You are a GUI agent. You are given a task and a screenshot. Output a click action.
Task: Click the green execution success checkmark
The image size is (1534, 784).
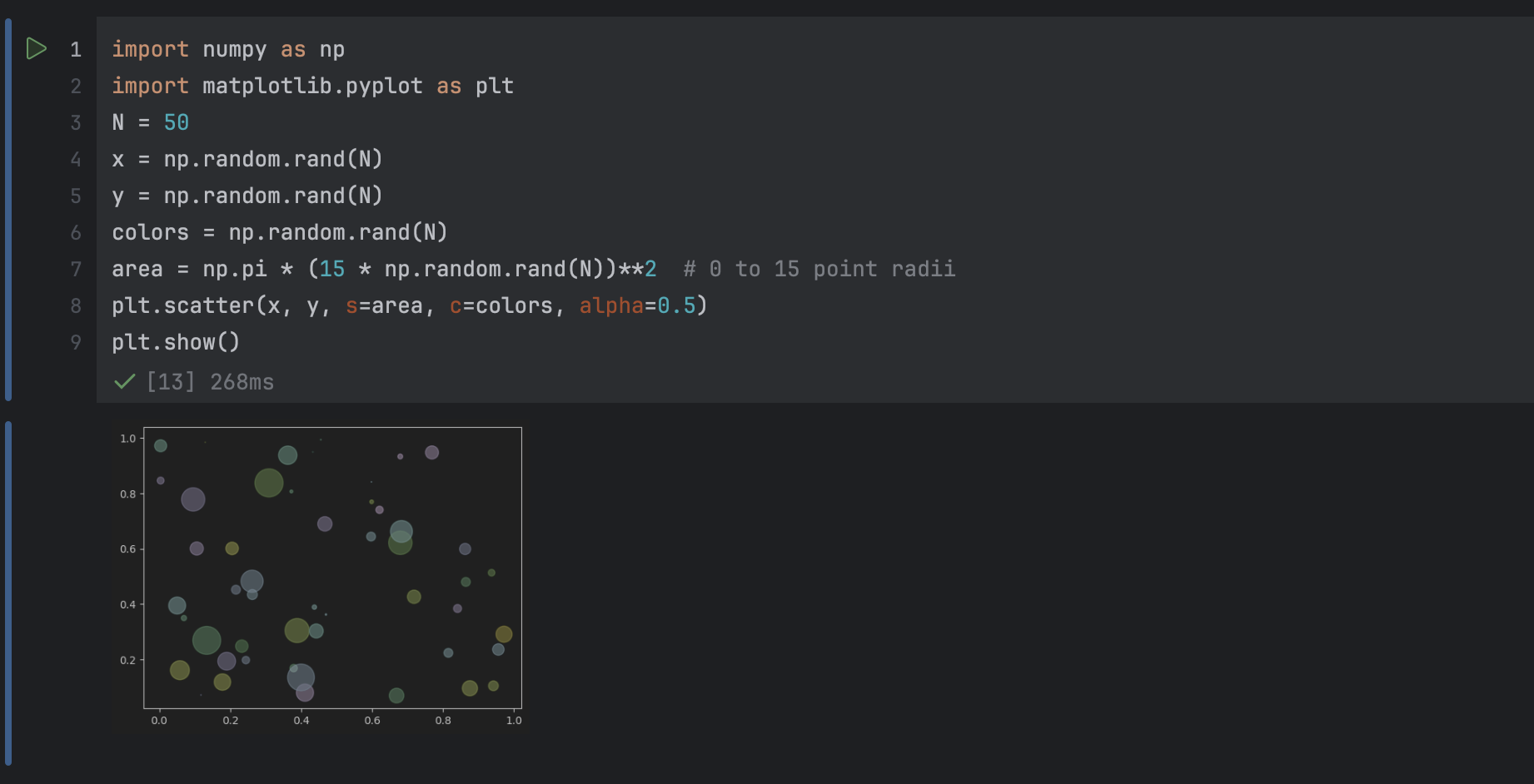(124, 381)
